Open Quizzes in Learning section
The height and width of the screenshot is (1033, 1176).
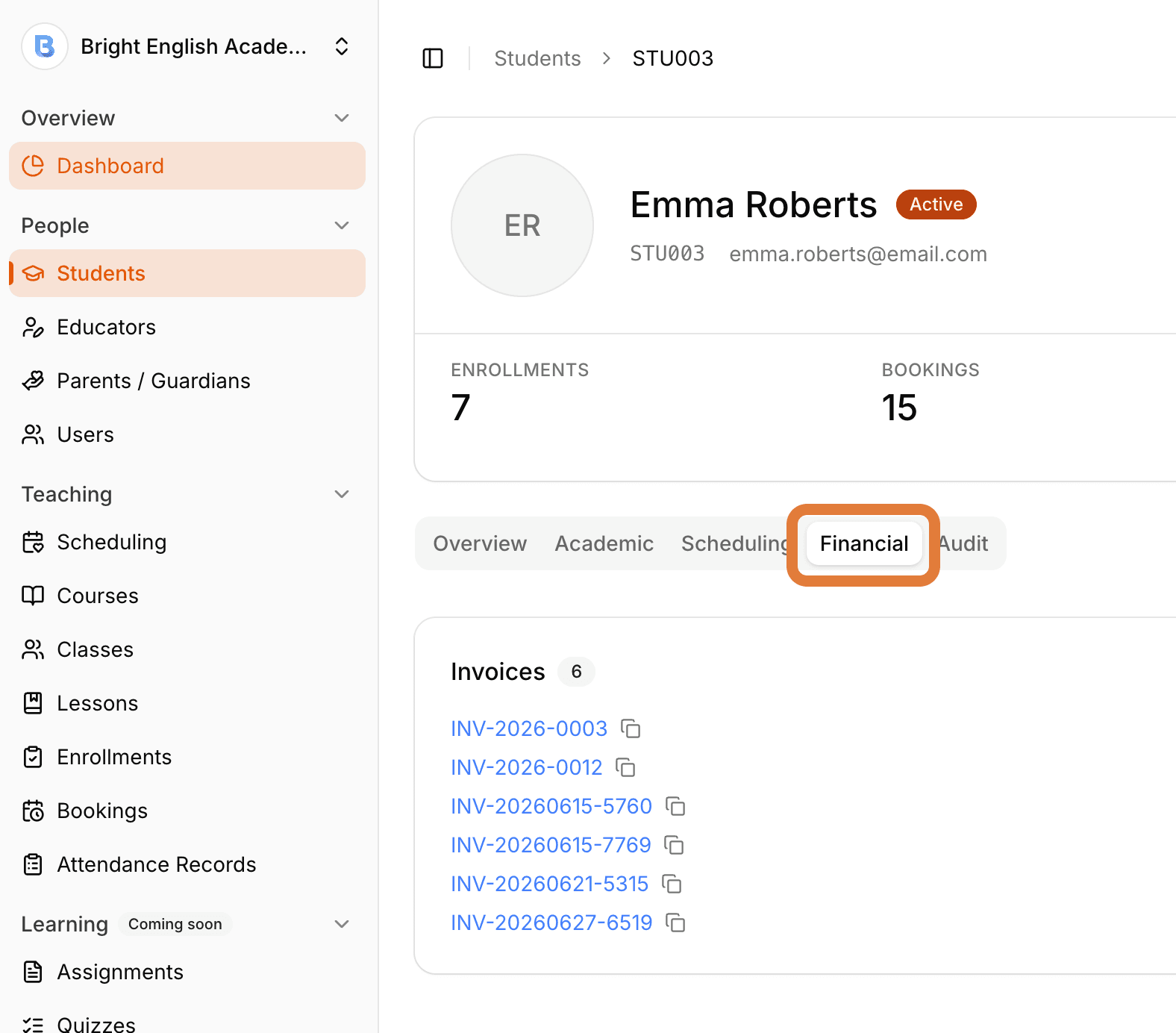187,1022
